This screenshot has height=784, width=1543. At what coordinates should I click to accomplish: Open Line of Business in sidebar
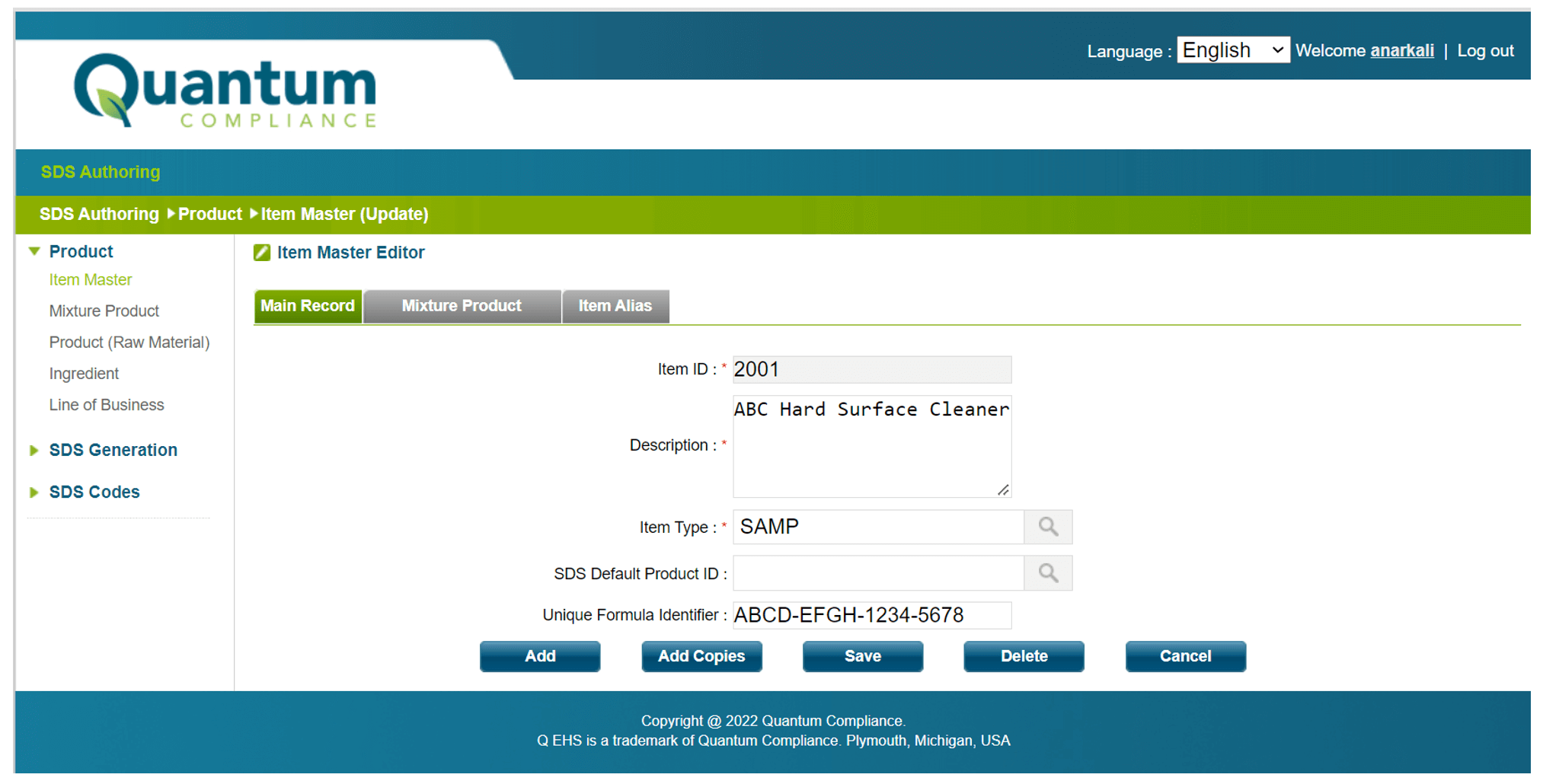(107, 404)
